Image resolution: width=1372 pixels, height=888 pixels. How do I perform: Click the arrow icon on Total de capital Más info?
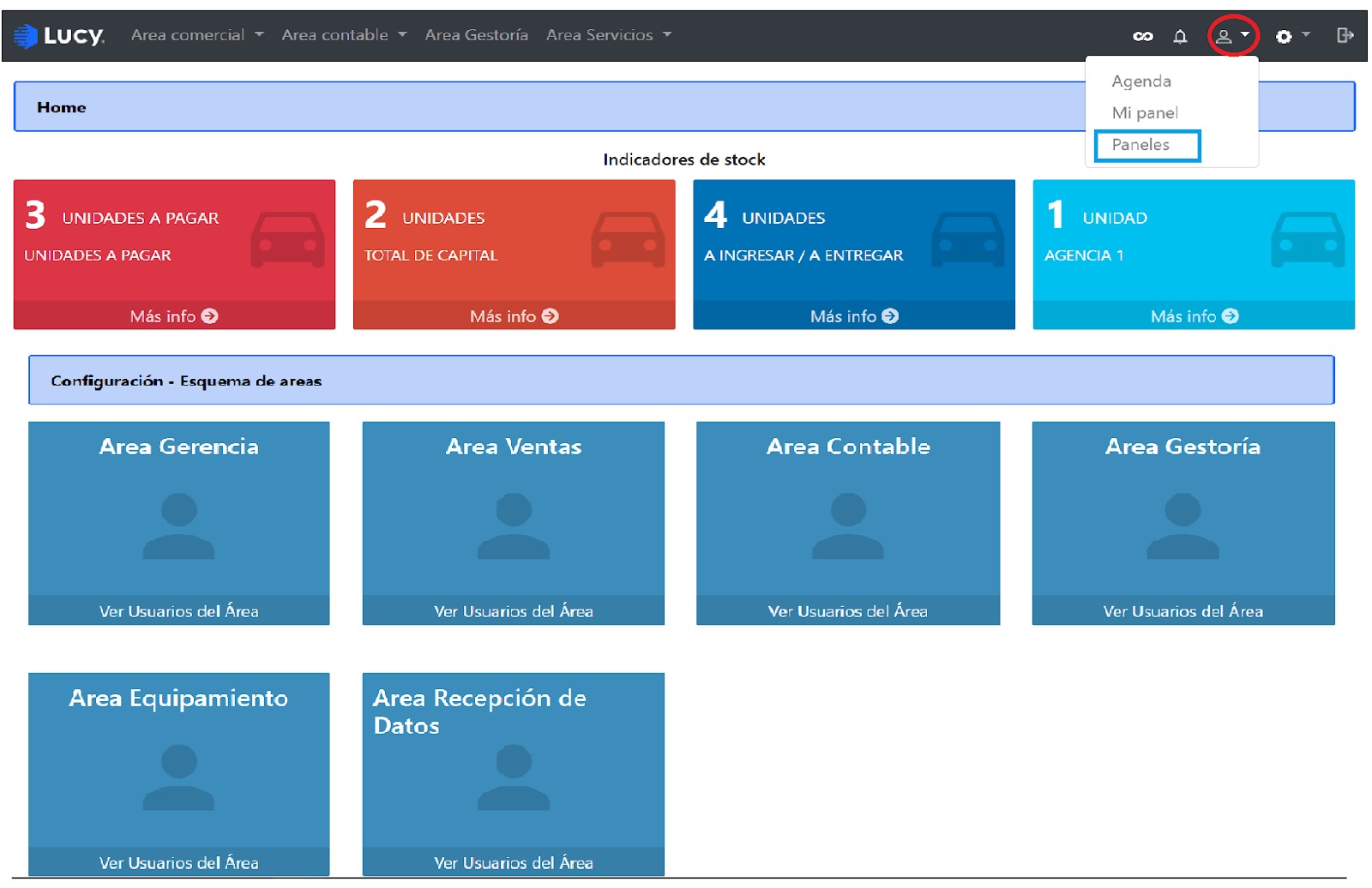550,316
